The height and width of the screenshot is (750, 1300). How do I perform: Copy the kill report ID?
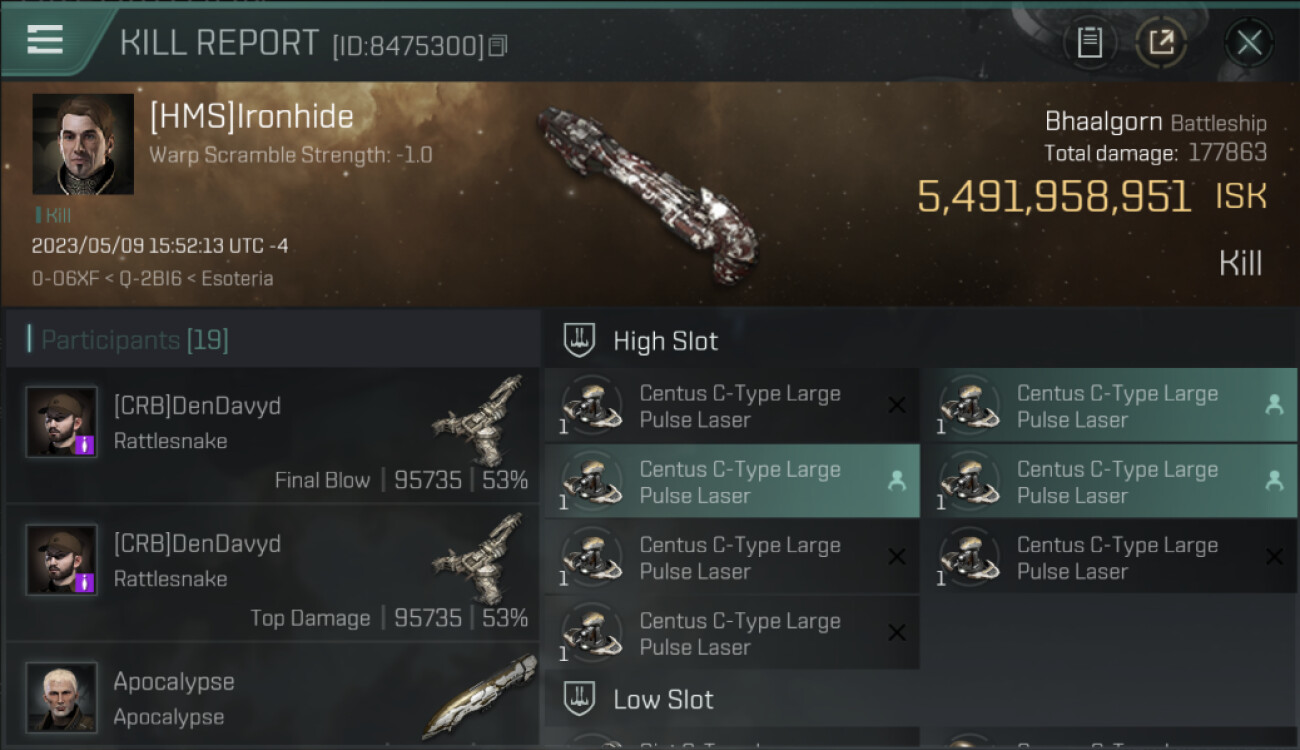pos(498,45)
